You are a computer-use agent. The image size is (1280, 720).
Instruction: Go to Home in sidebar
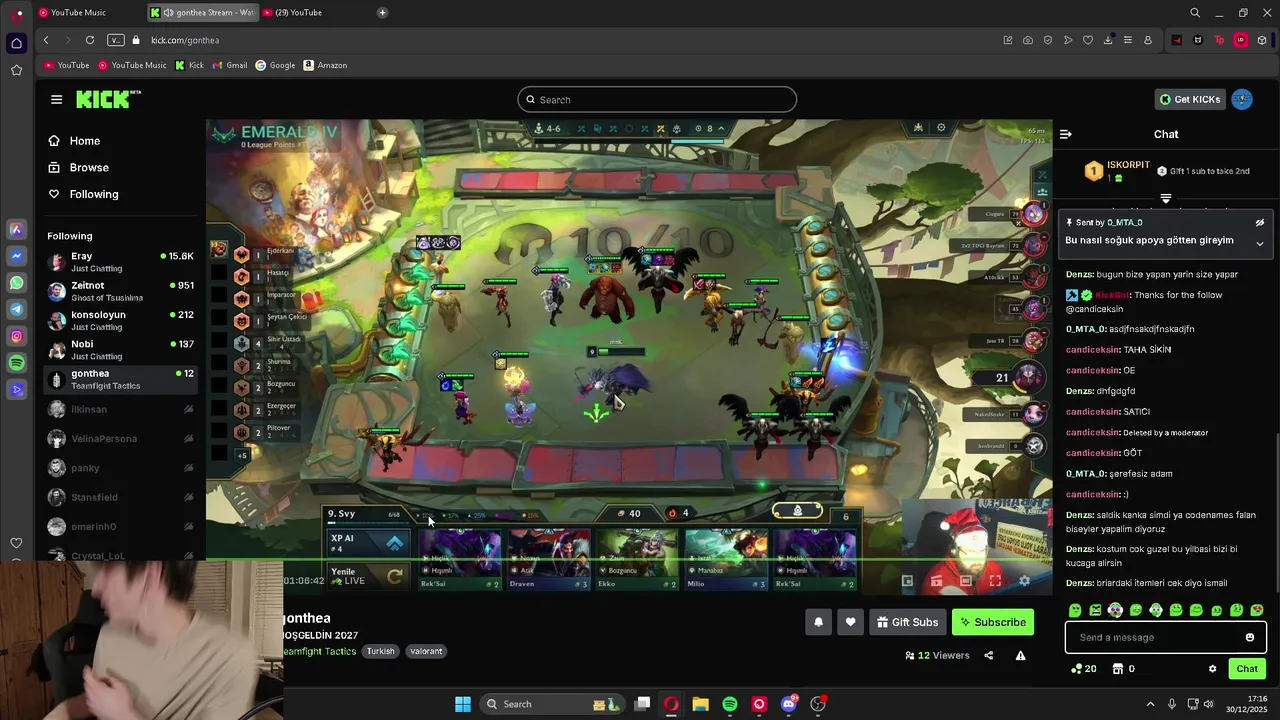pos(75,141)
